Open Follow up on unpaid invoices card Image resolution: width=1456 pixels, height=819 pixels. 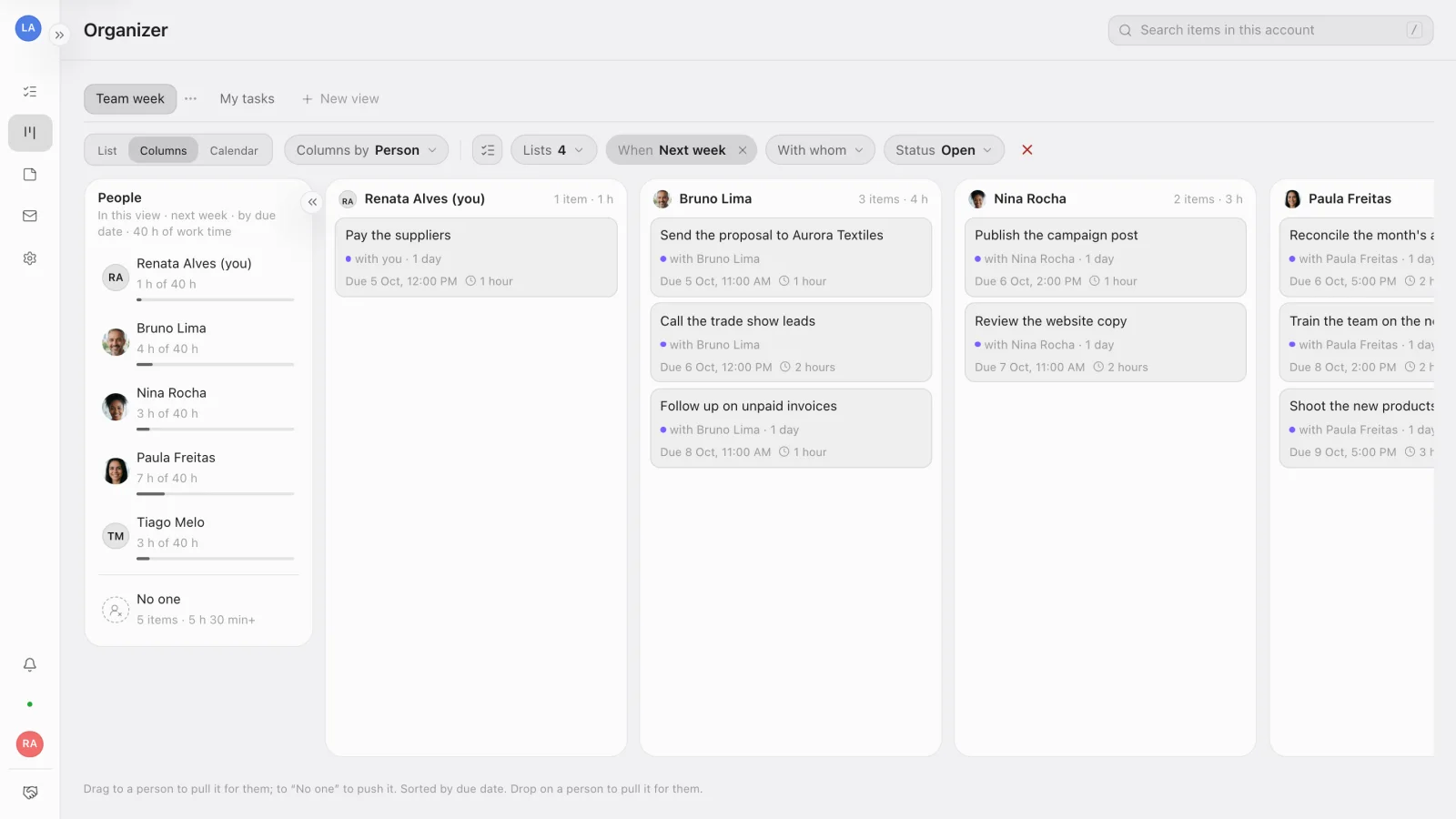[x=791, y=429]
